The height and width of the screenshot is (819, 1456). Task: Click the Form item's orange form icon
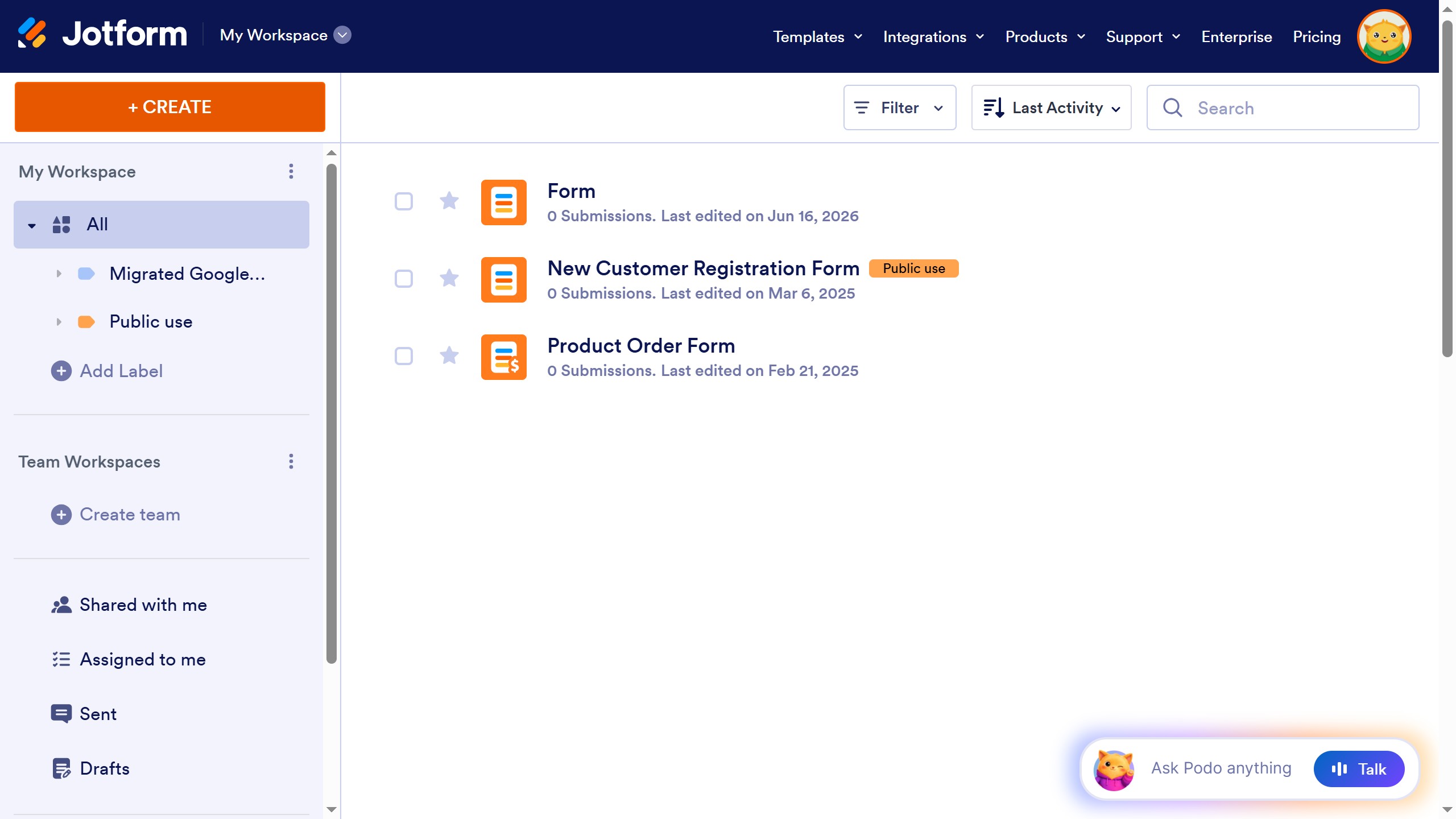coord(503,202)
